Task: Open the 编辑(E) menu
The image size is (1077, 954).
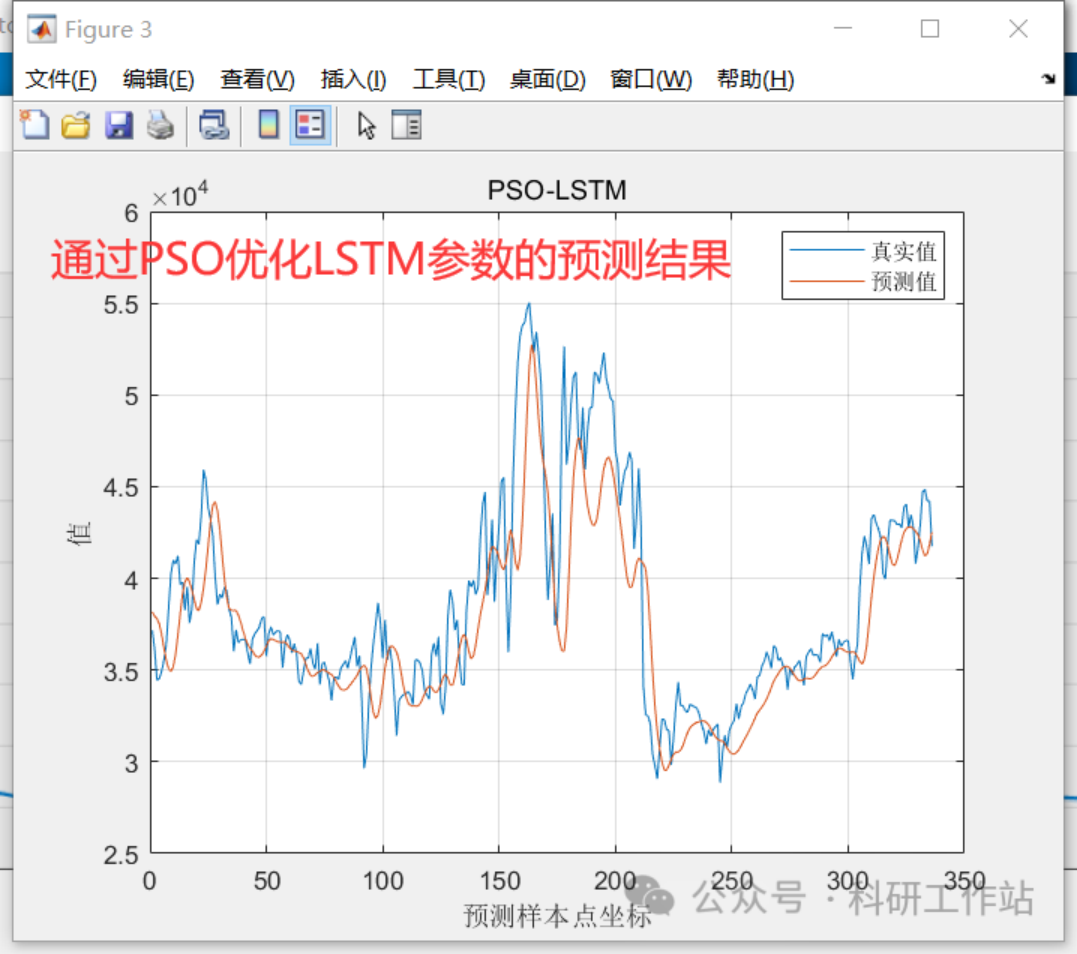Action: (159, 80)
